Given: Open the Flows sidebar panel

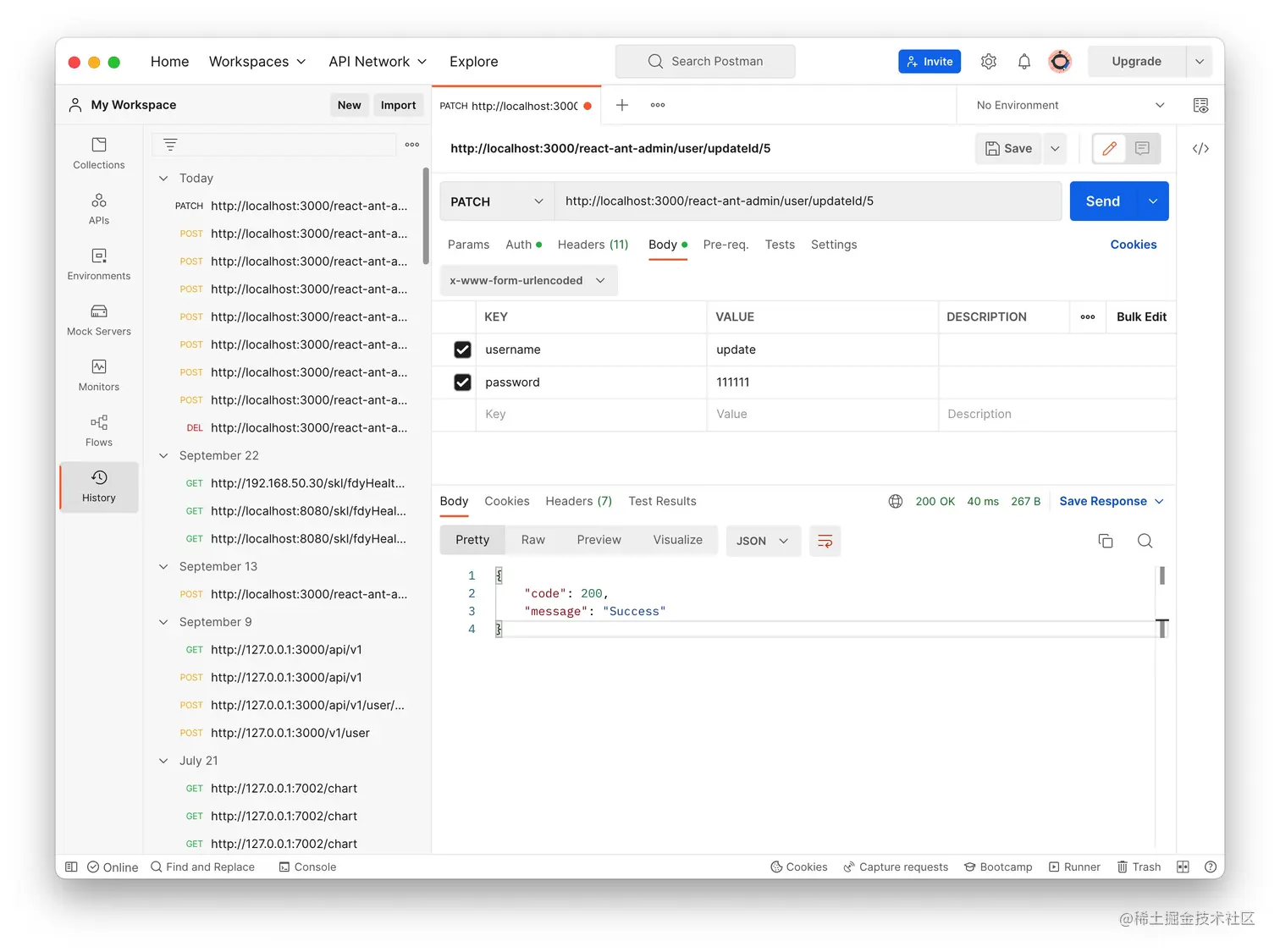Looking at the screenshot, I should coord(99,431).
